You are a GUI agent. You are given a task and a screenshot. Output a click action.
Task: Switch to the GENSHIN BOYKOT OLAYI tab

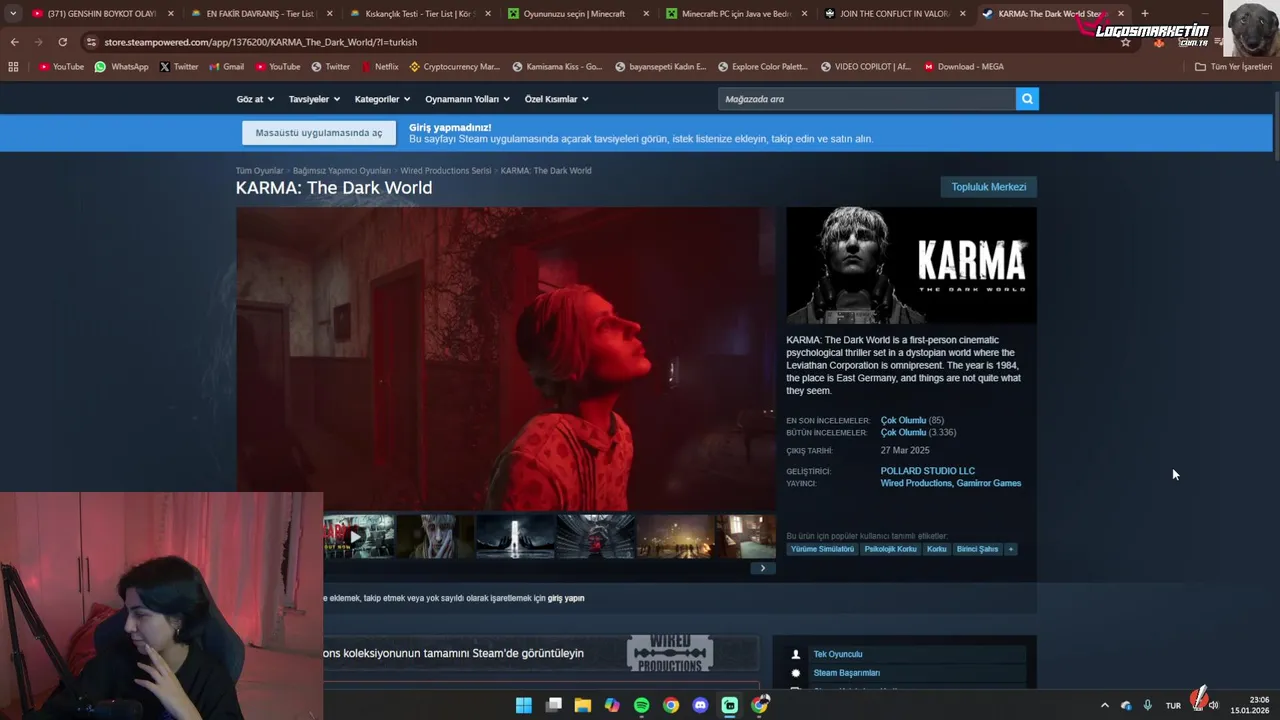coord(102,14)
